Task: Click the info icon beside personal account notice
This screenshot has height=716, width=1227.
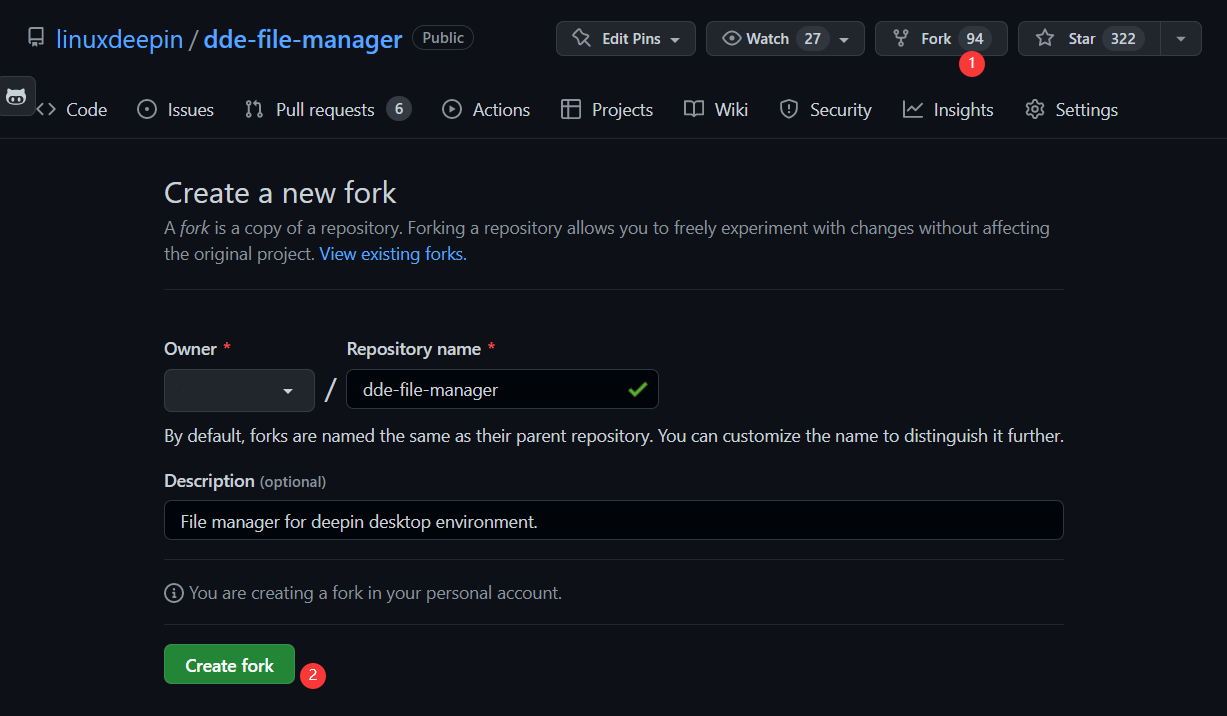Action: click(174, 593)
